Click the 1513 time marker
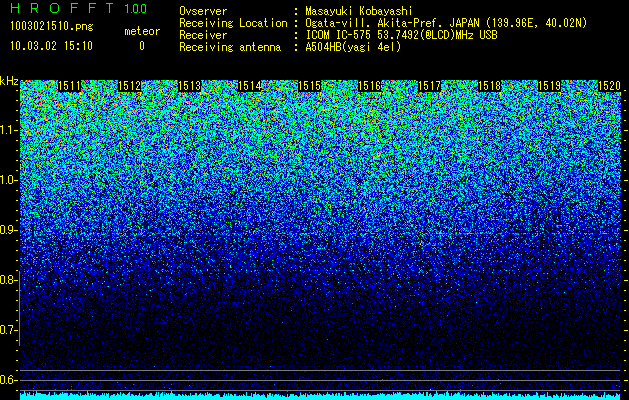This screenshot has width=629, height=400. pyautogui.click(x=189, y=86)
